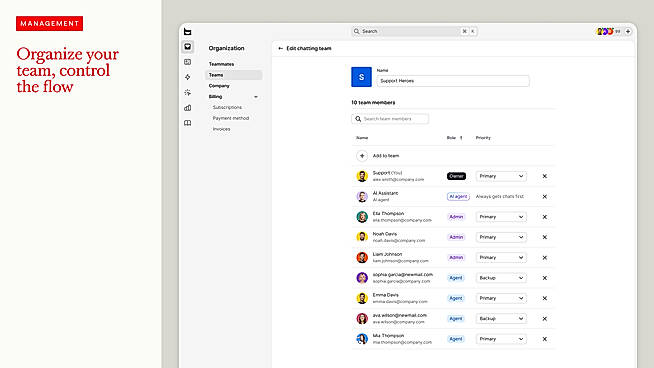
Task: Remove Liam Johnson from the team
Action: pos(545,257)
